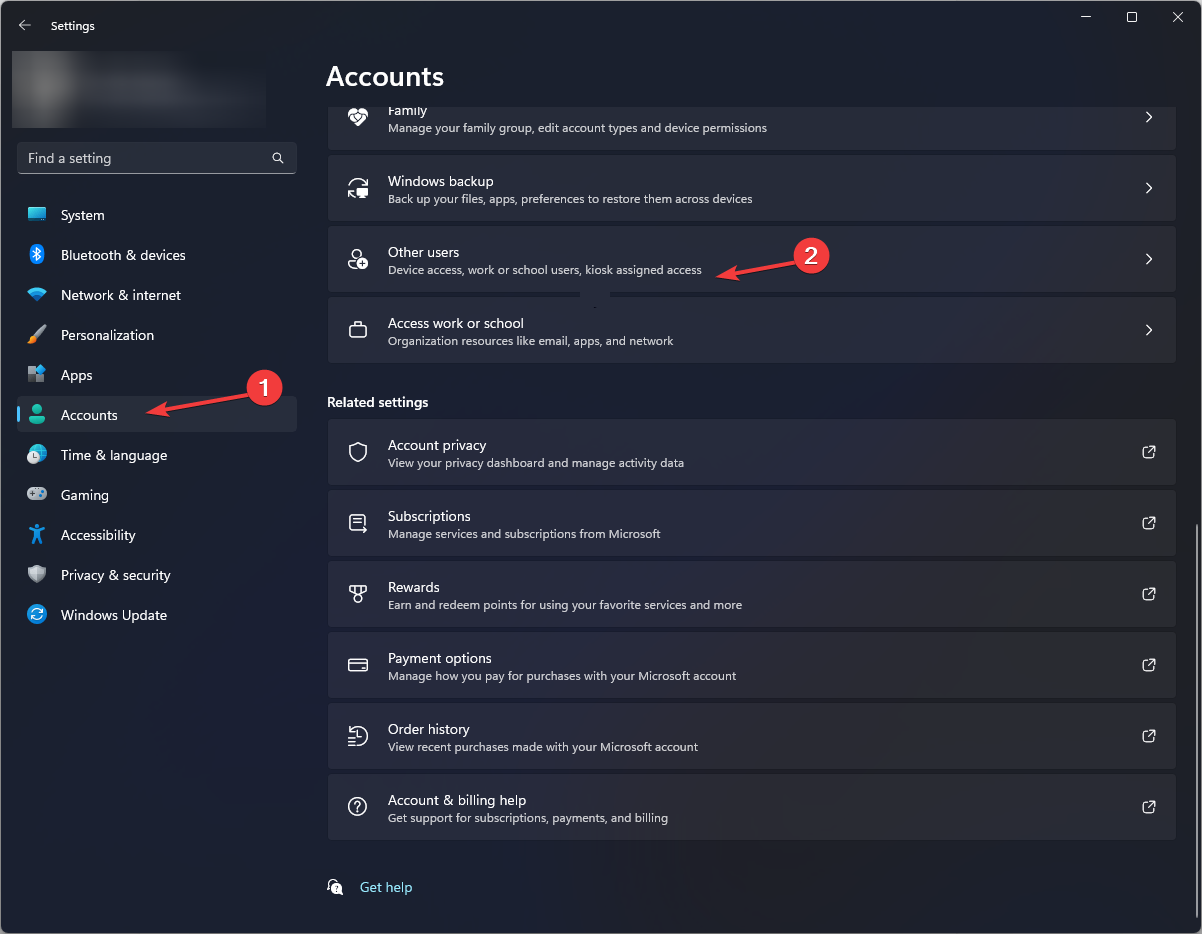Image resolution: width=1202 pixels, height=934 pixels.
Task: Click the Access work or school briefcase icon
Action: click(358, 330)
